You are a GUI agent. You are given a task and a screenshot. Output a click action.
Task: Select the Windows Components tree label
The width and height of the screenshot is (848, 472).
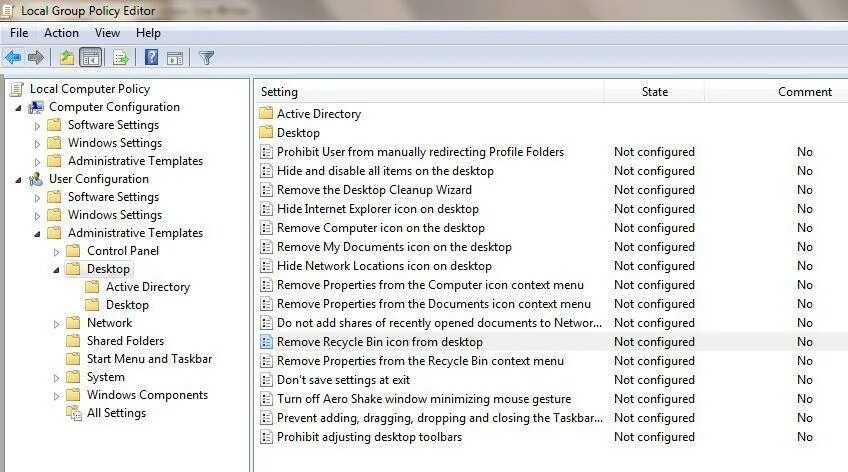coord(147,395)
